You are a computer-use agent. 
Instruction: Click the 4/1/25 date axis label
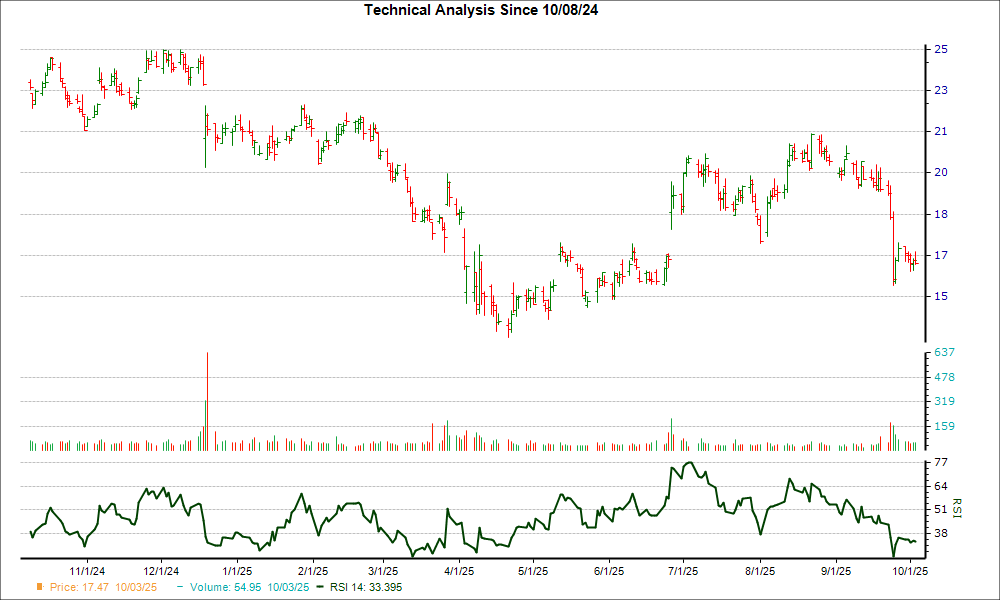pos(459,571)
